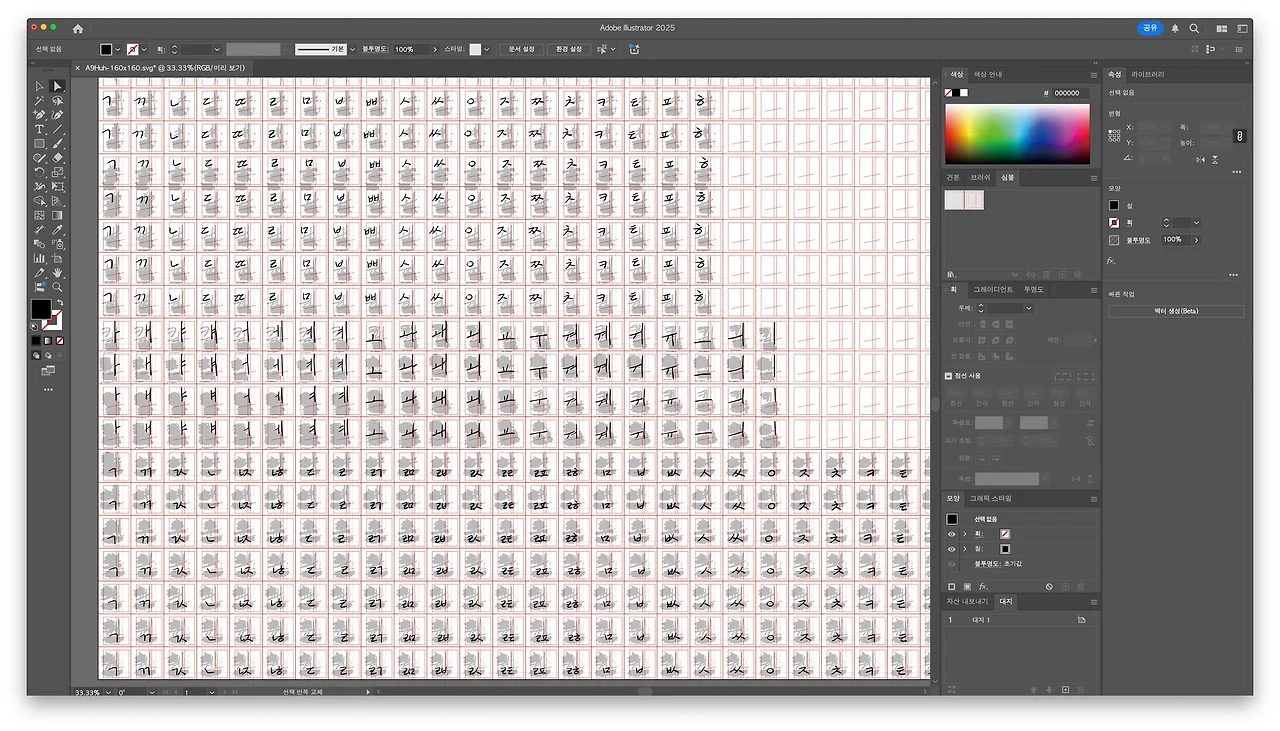Click the 자산 내보내기 tab
The image size is (1280, 731).
tap(968, 602)
